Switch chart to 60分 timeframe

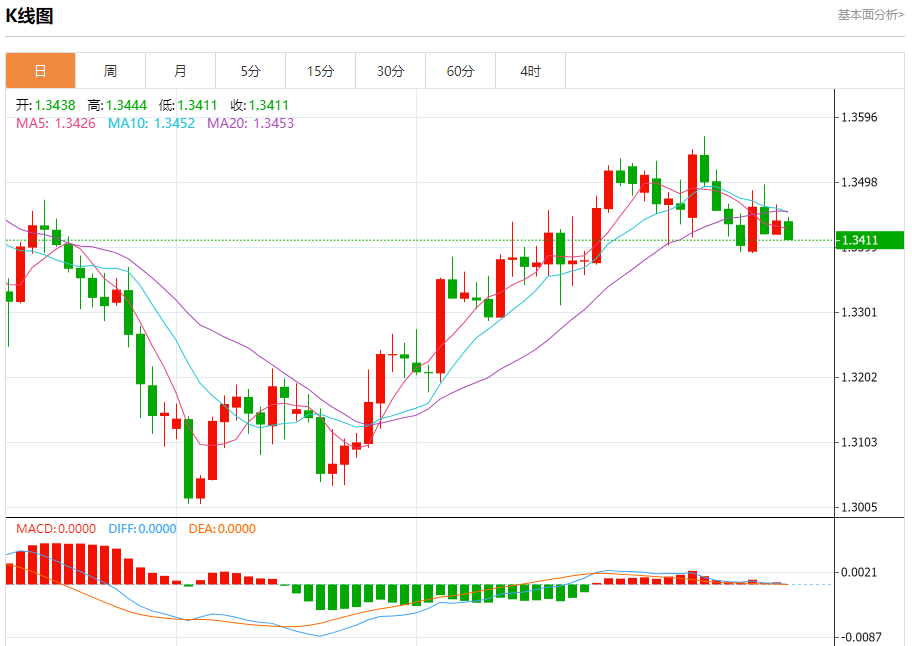tap(461, 71)
